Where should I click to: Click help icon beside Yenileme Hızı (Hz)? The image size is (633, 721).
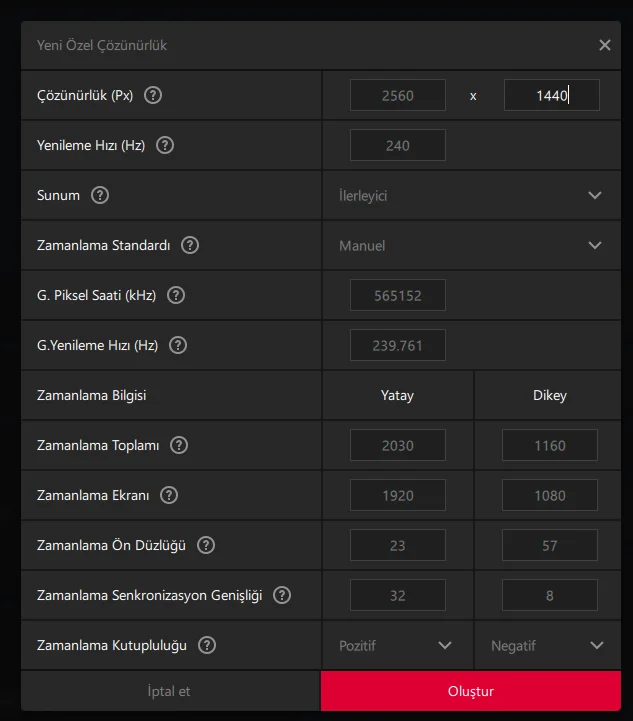[x=165, y=146]
